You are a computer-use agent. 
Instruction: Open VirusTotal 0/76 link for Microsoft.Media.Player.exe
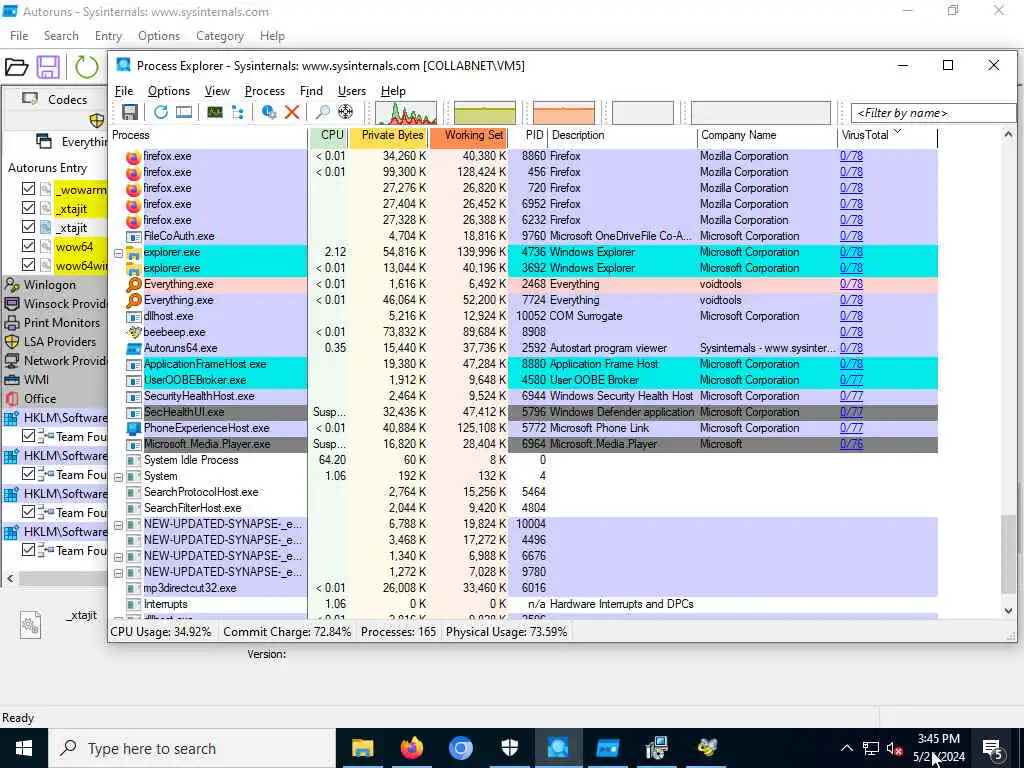click(x=851, y=444)
